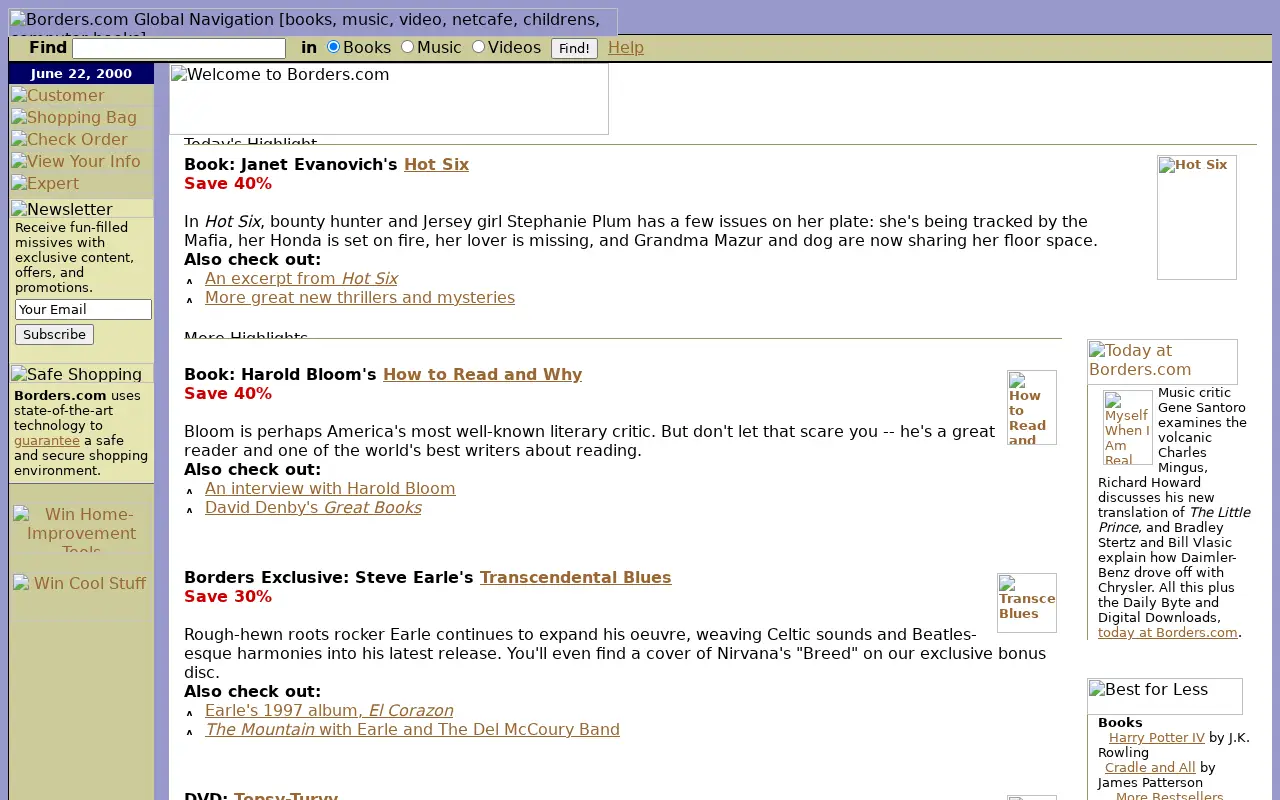This screenshot has width=1280, height=800.
Task: Open More great new thrillers and mysteries
Action: point(360,297)
